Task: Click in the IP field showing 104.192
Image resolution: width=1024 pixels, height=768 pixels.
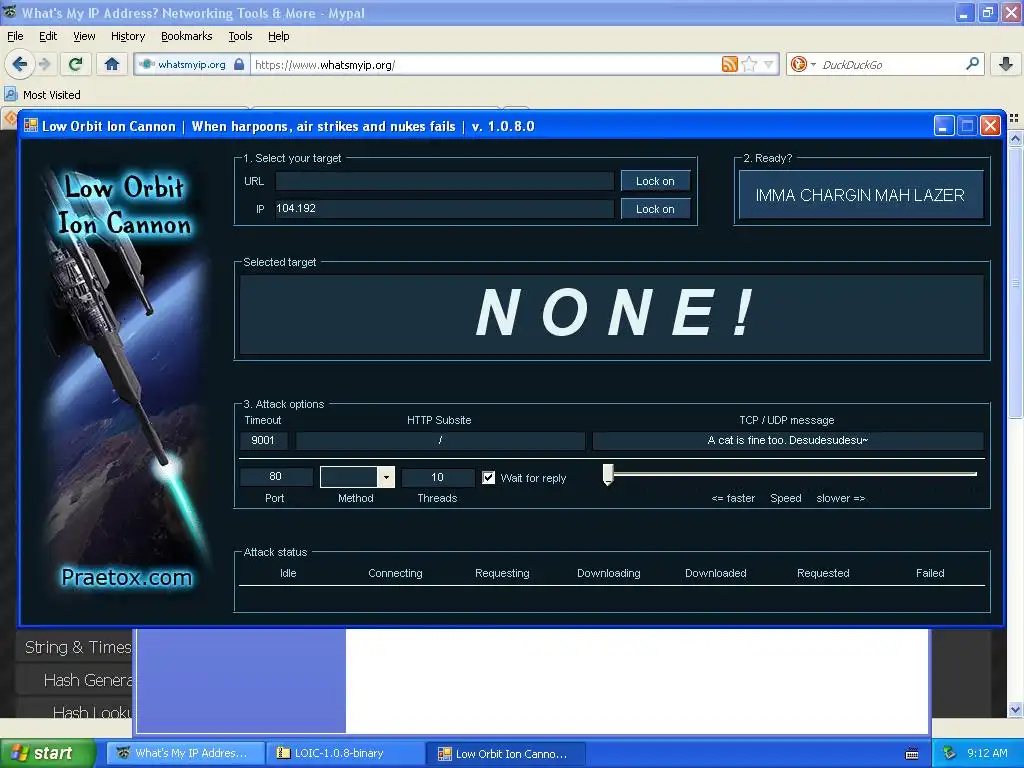Action: coord(444,208)
